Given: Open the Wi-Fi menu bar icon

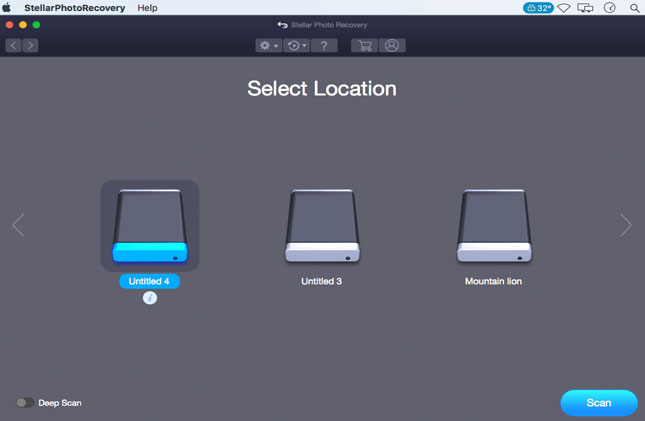Looking at the screenshot, I should tap(564, 8).
